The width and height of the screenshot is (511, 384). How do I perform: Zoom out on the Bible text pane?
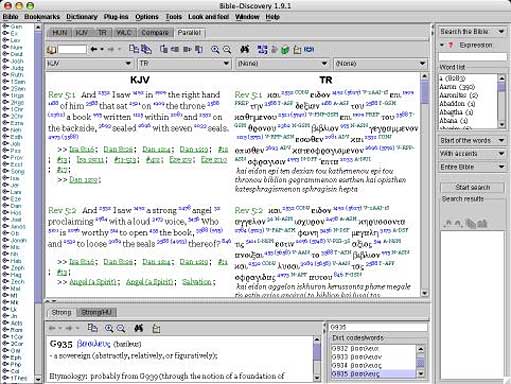[x=227, y=50]
